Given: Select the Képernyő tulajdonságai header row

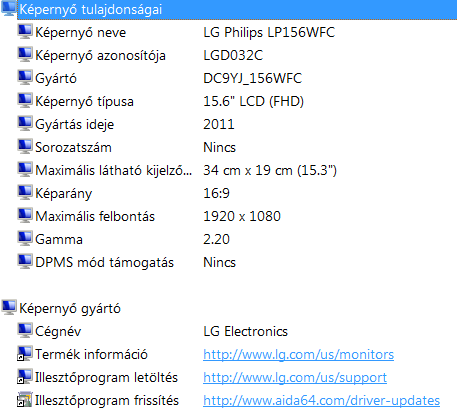Looking at the screenshot, I should click(237, 9).
